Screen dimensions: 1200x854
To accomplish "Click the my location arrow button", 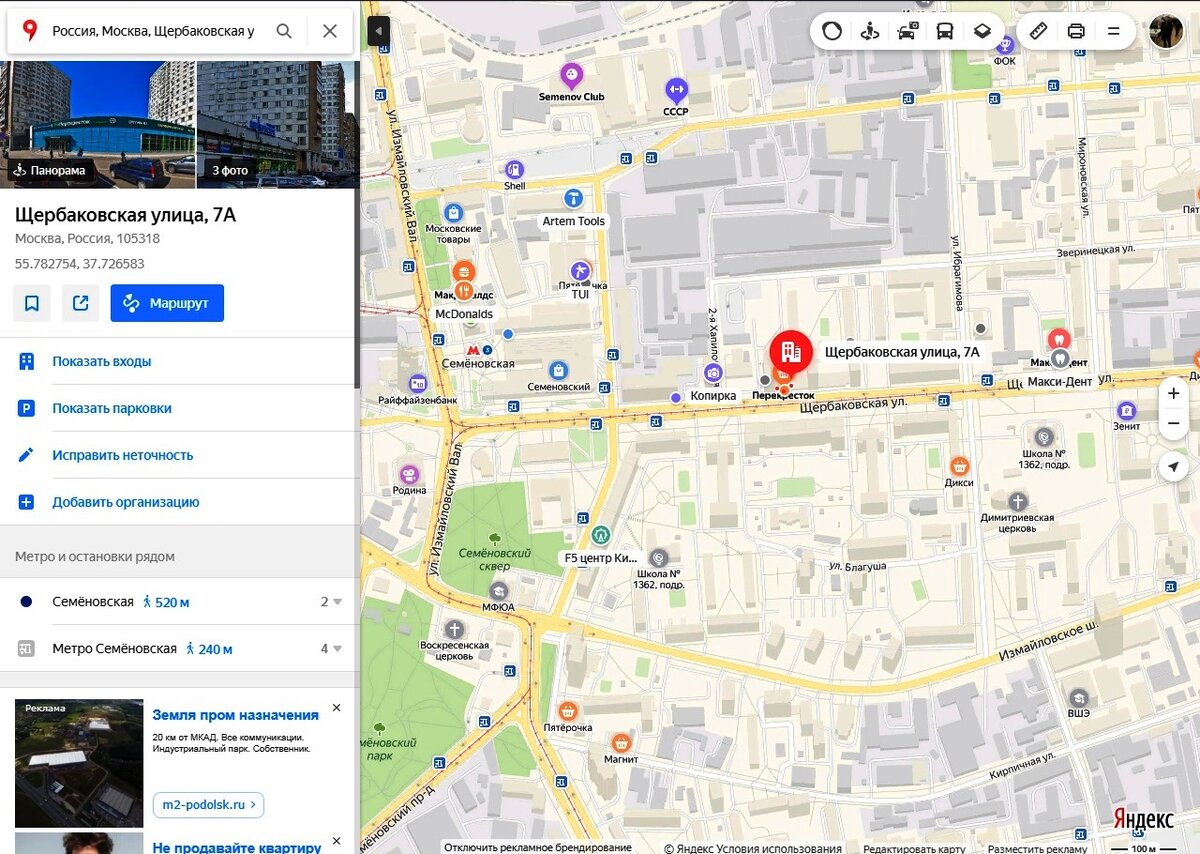I will click(x=1174, y=467).
